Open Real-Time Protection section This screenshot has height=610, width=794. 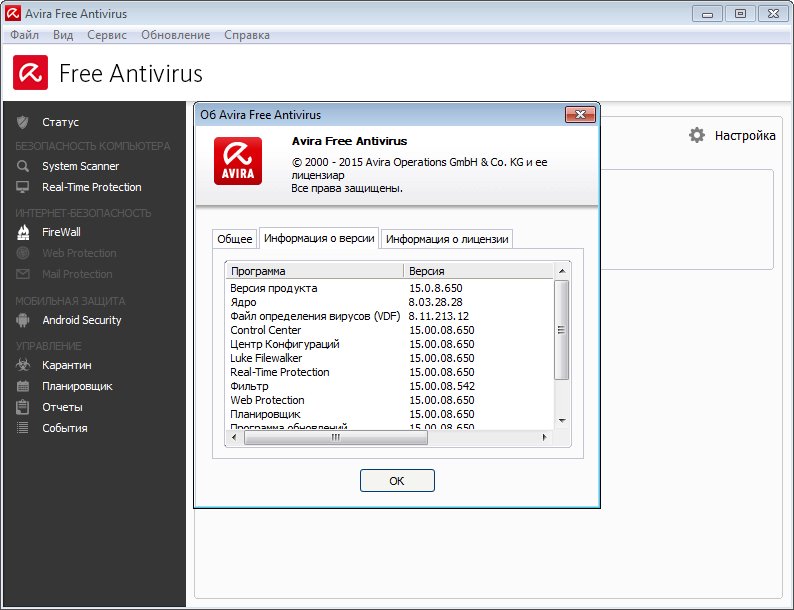coord(92,187)
